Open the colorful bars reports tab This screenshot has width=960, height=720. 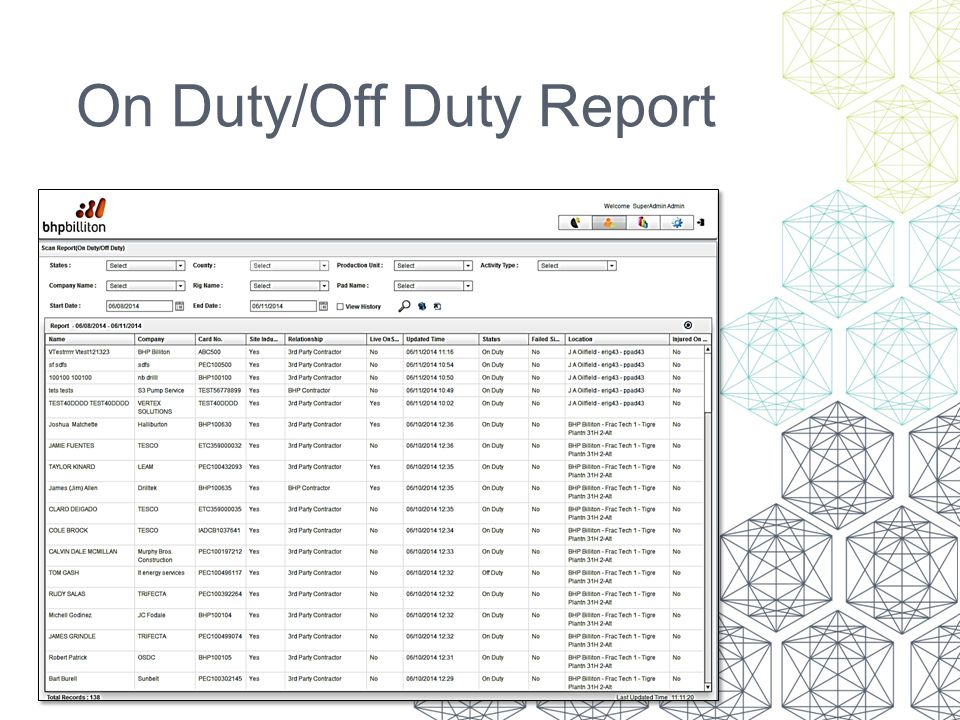[643, 223]
